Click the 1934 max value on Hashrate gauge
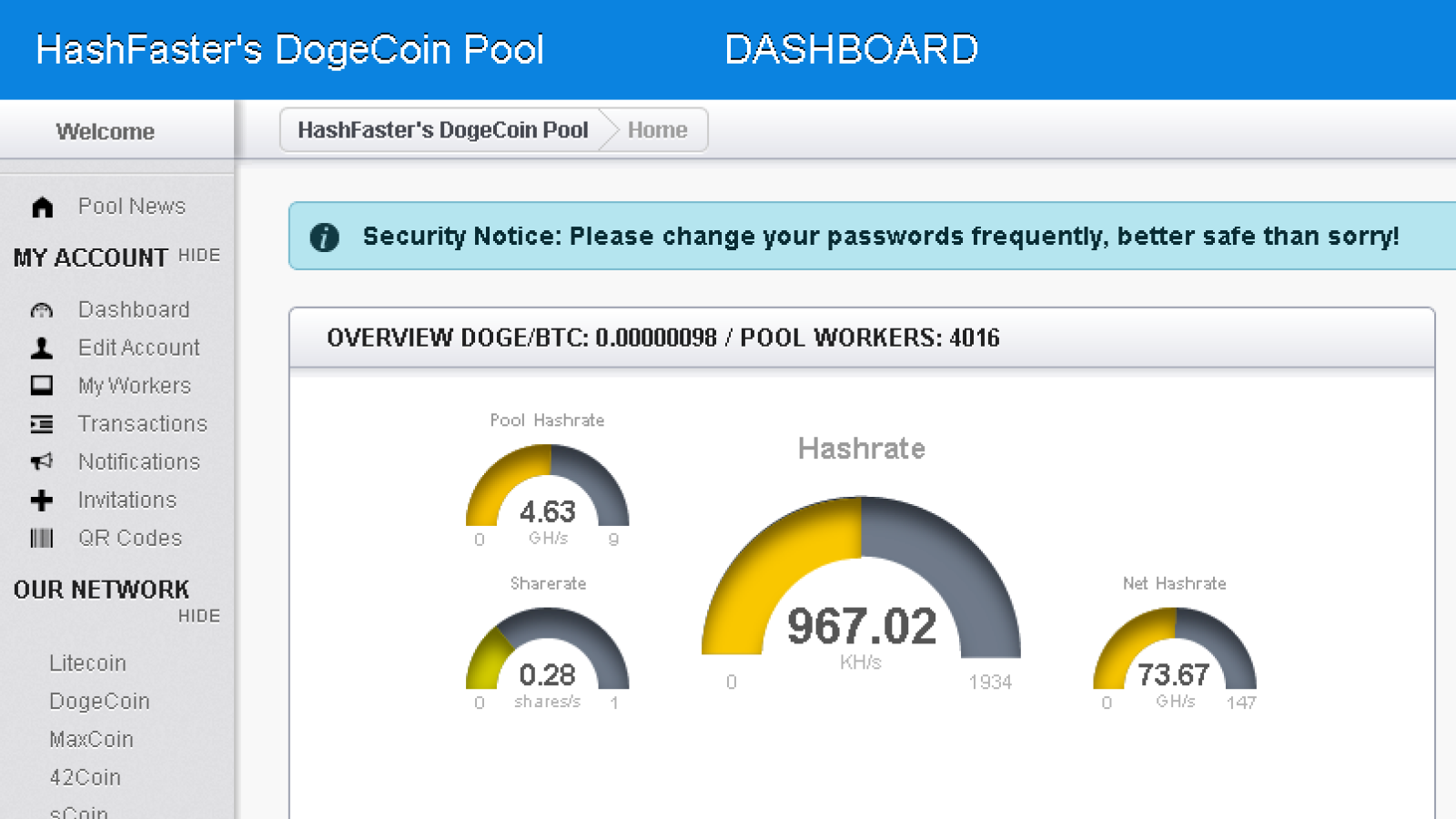The height and width of the screenshot is (819, 1456). point(990,682)
